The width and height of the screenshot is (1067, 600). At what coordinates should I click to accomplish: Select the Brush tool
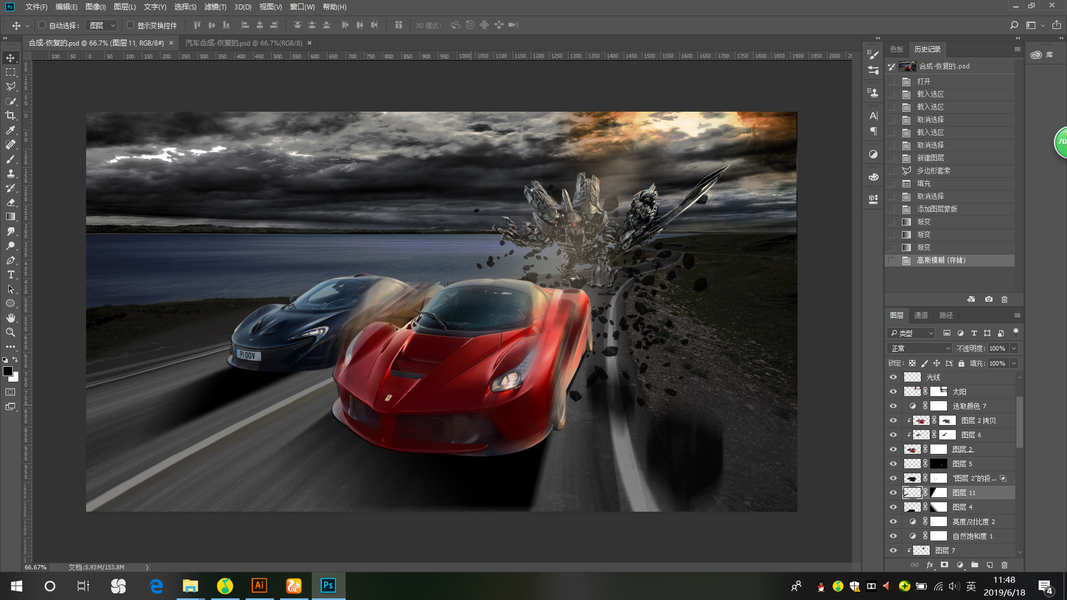point(10,159)
